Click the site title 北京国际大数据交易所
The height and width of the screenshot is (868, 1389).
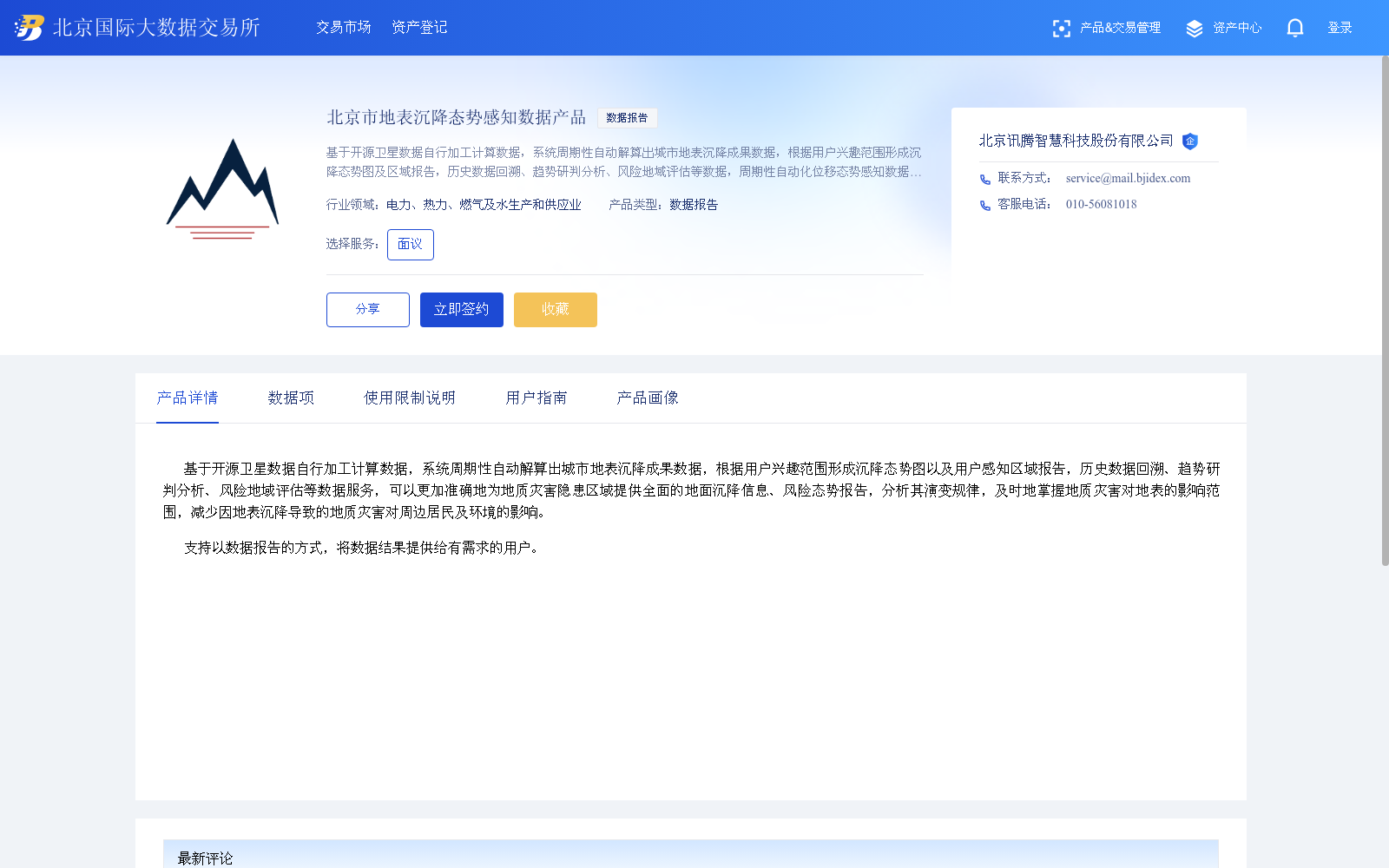(156, 28)
